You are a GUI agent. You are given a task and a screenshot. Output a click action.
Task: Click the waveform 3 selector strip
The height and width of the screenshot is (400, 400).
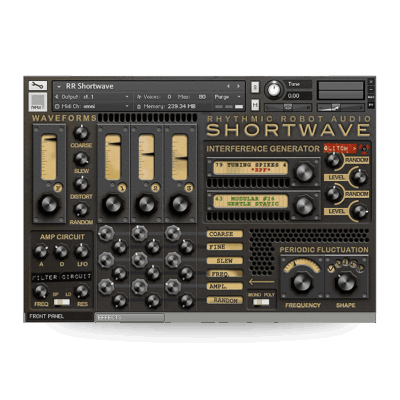(180, 157)
